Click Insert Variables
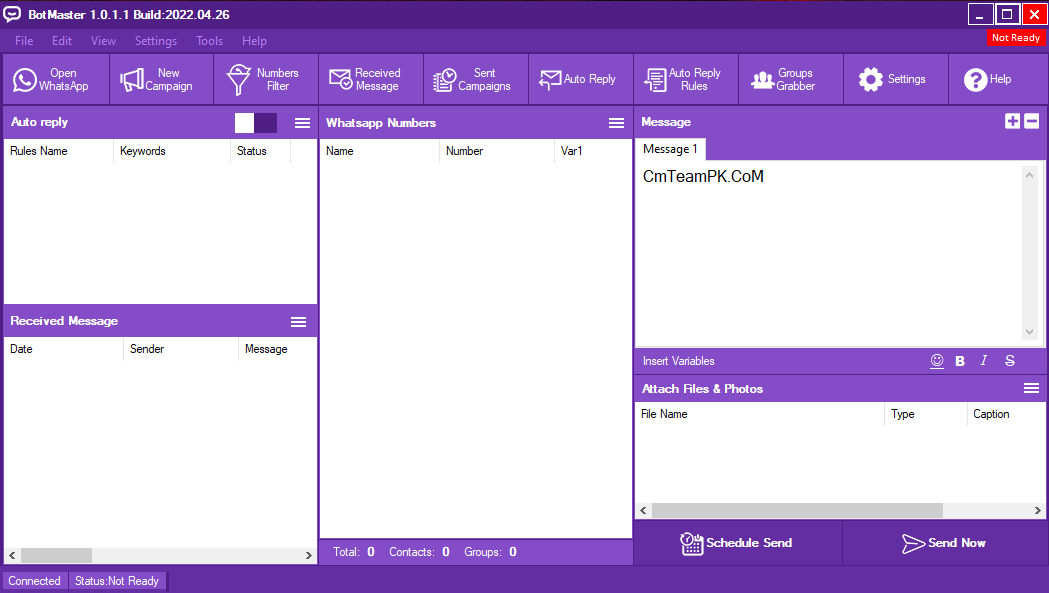This screenshot has width=1049, height=593. point(678,361)
